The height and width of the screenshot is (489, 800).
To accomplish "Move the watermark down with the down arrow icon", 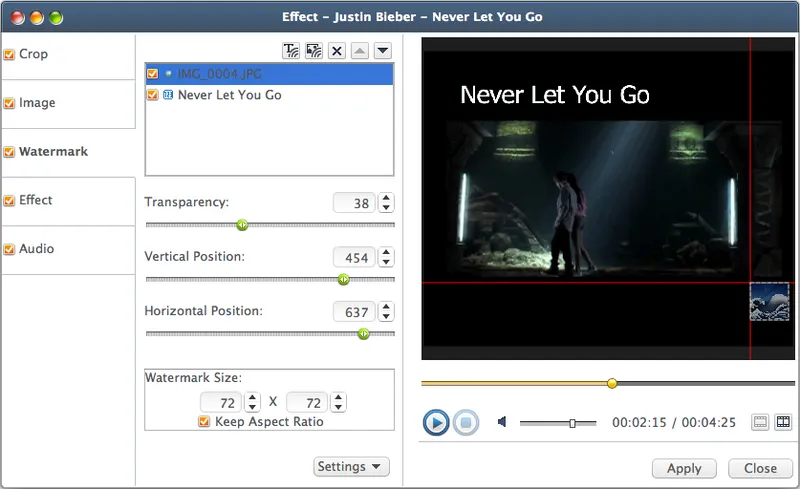I will point(383,51).
